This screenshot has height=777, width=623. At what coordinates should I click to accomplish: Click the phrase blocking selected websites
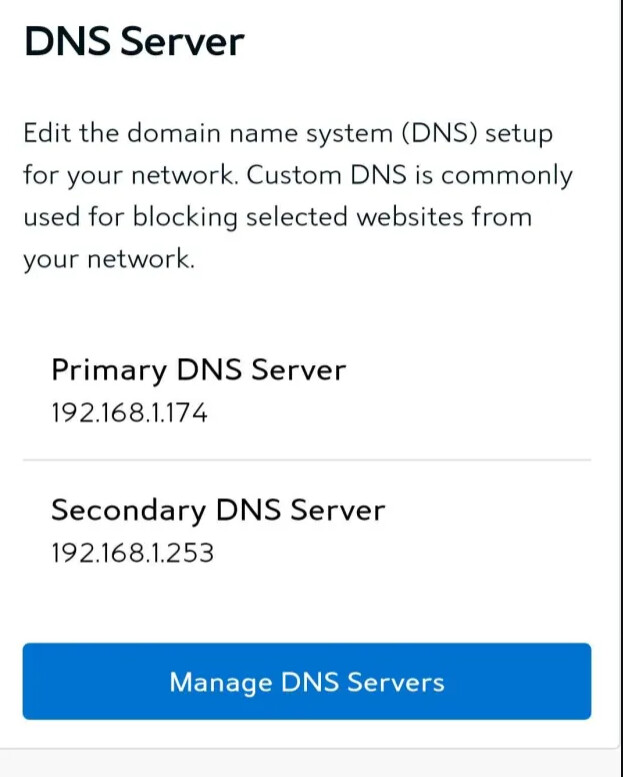[x=298, y=218]
